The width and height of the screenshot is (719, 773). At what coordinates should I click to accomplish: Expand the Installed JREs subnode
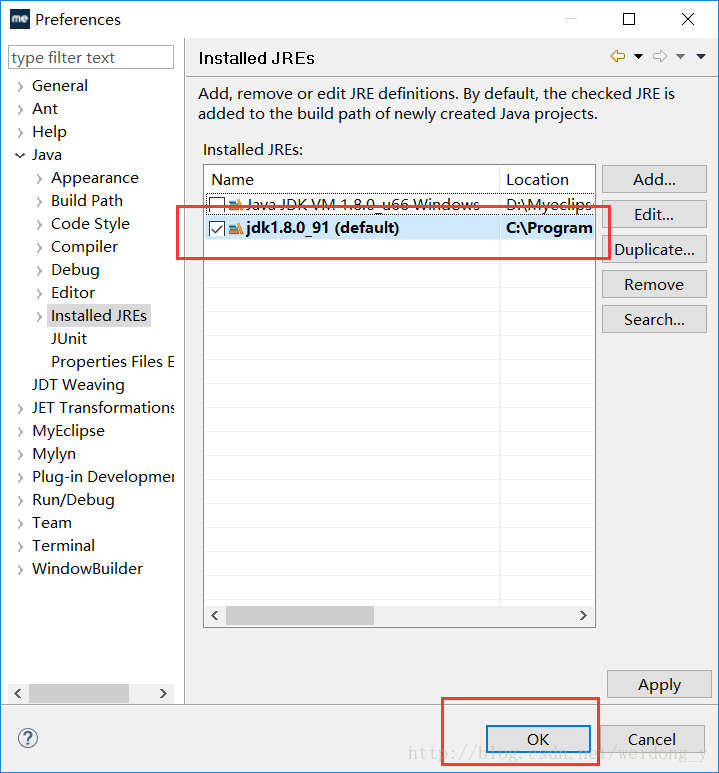39,316
